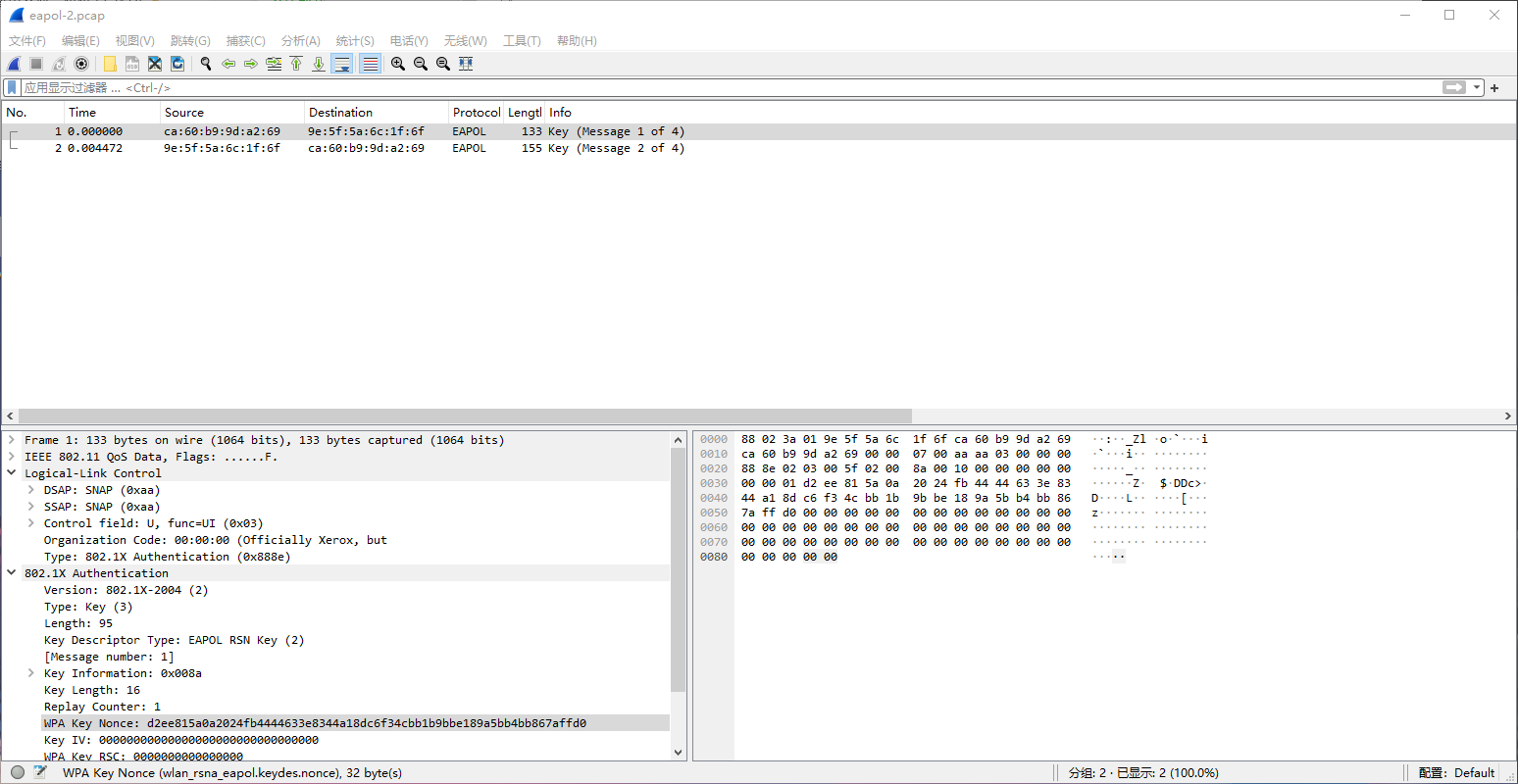Click capture file properties icon in status bar
This screenshot has height=784, width=1518.
click(x=40, y=772)
